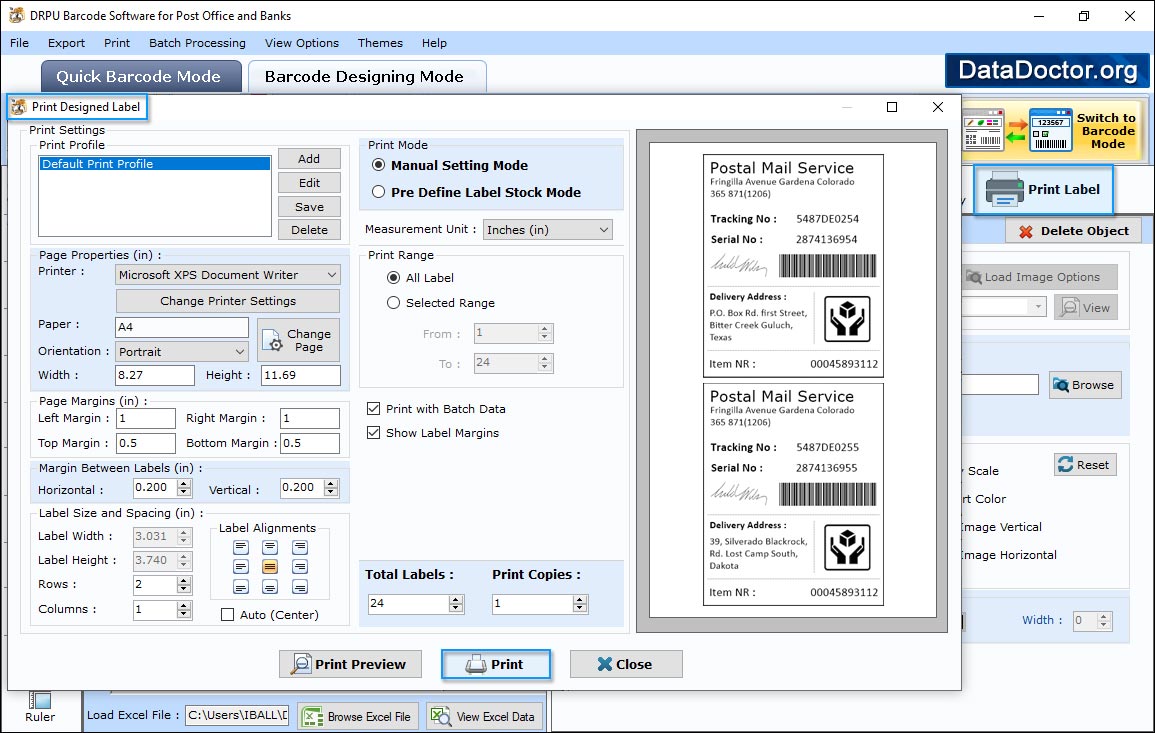This screenshot has height=733, width=1155.
Task: Decrease Columns spinner value
Action: 184,614
